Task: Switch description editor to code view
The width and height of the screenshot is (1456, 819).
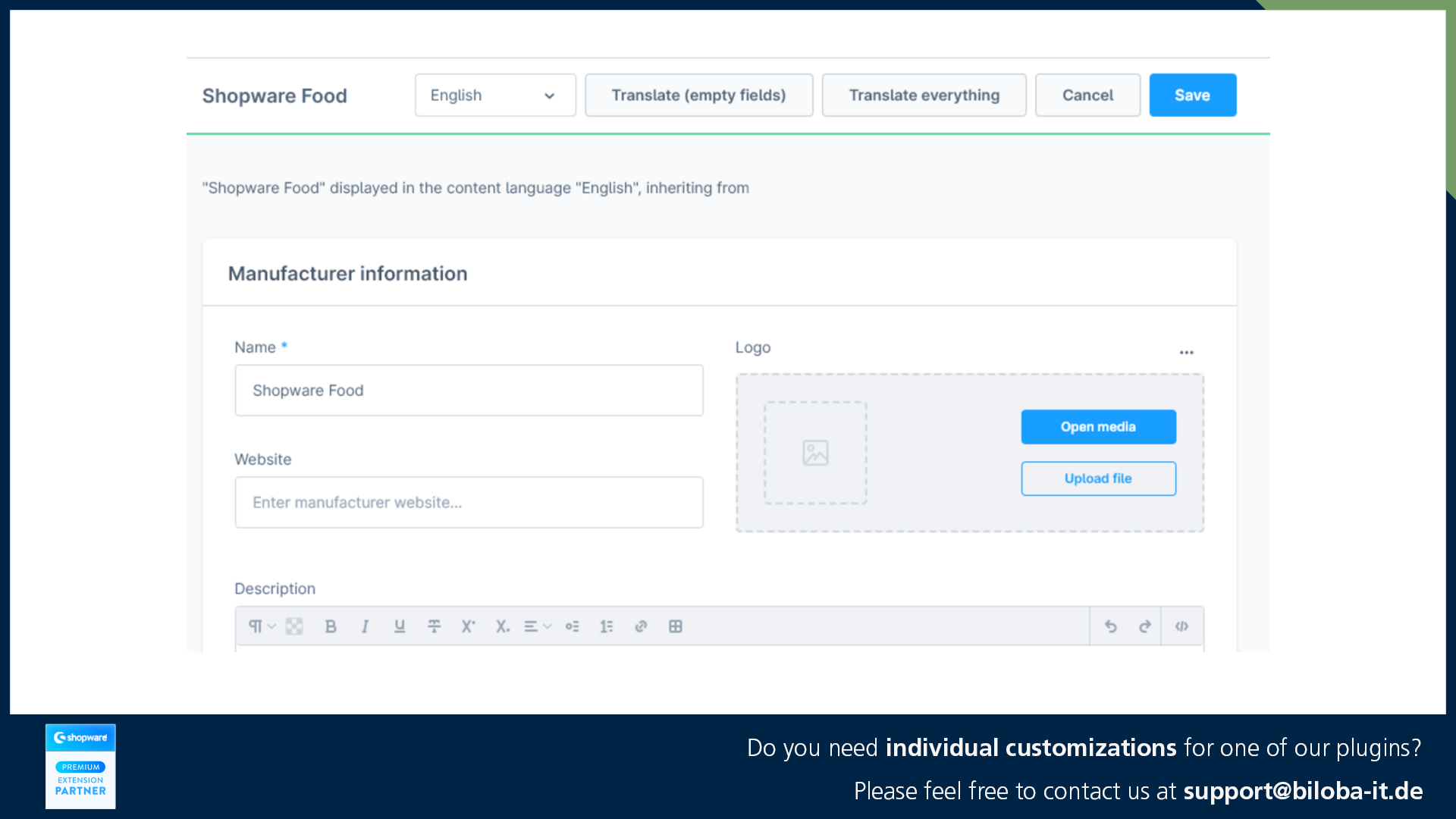Action: [1181, 626]
